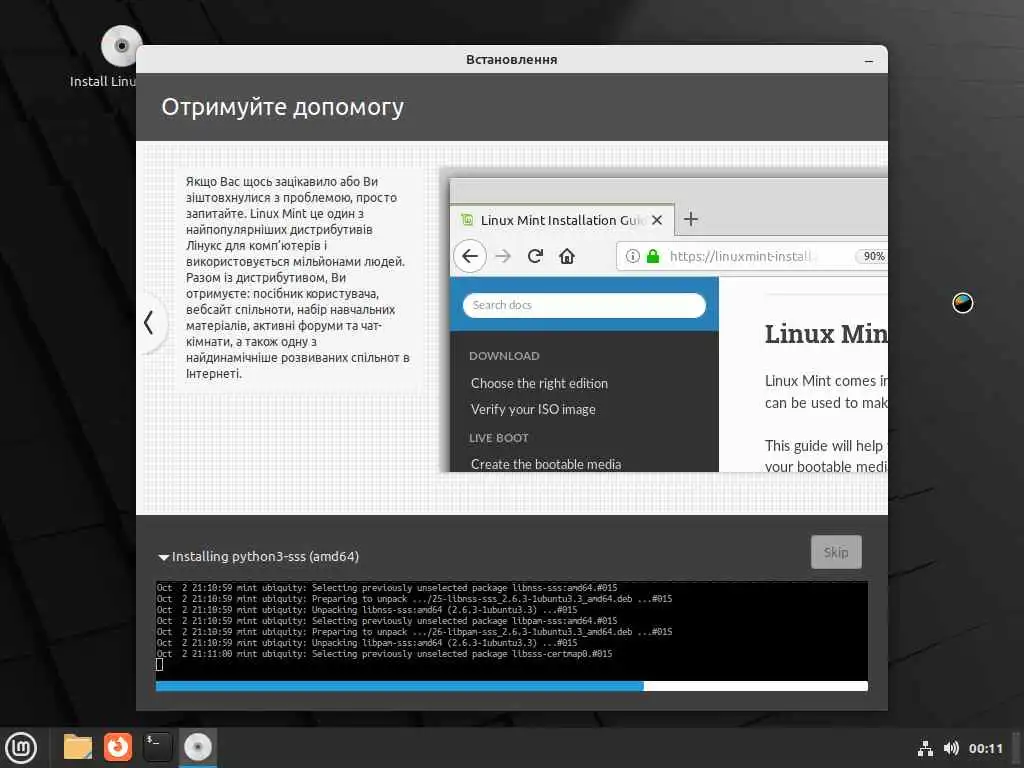This screenshot has height=768, width=1024.
Task: Open the Verify your ISO image link
Action: [x=533, y=409]
